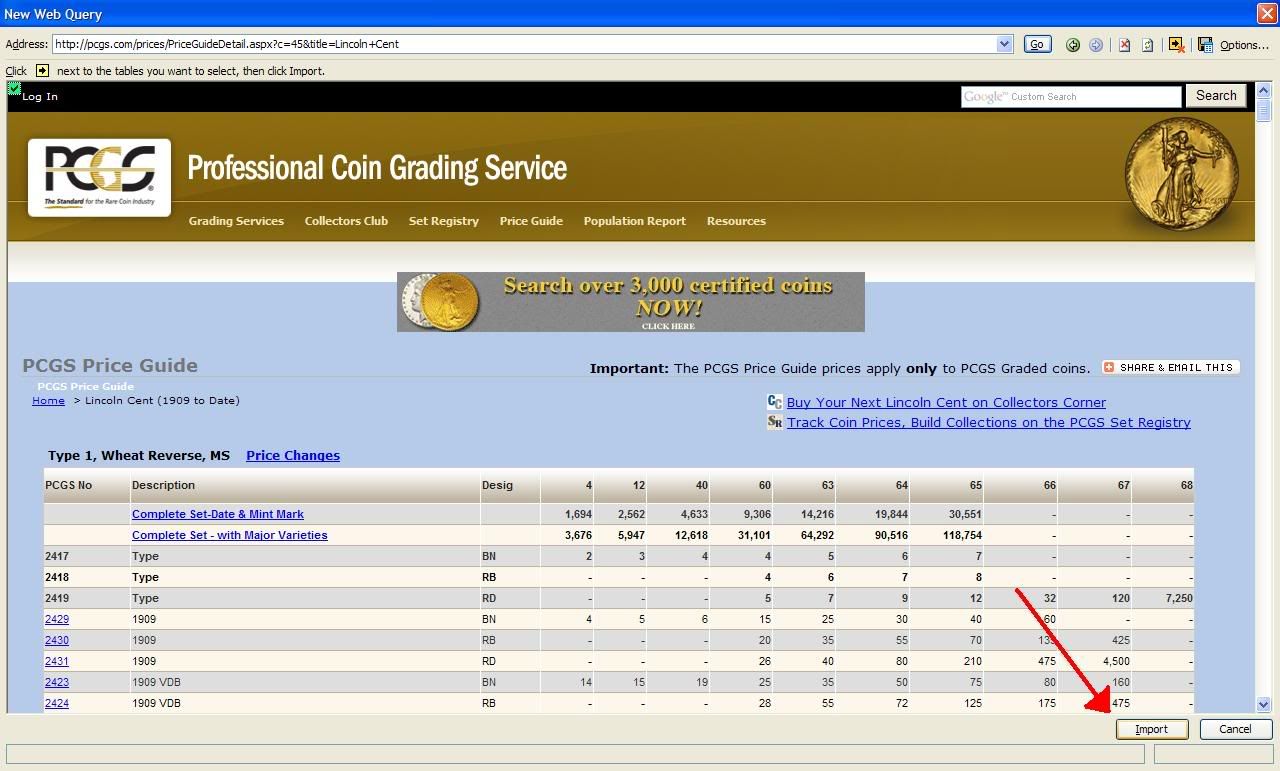
Task: Click the Search over 3,000 certified coins banner
Action: [631, 302]
